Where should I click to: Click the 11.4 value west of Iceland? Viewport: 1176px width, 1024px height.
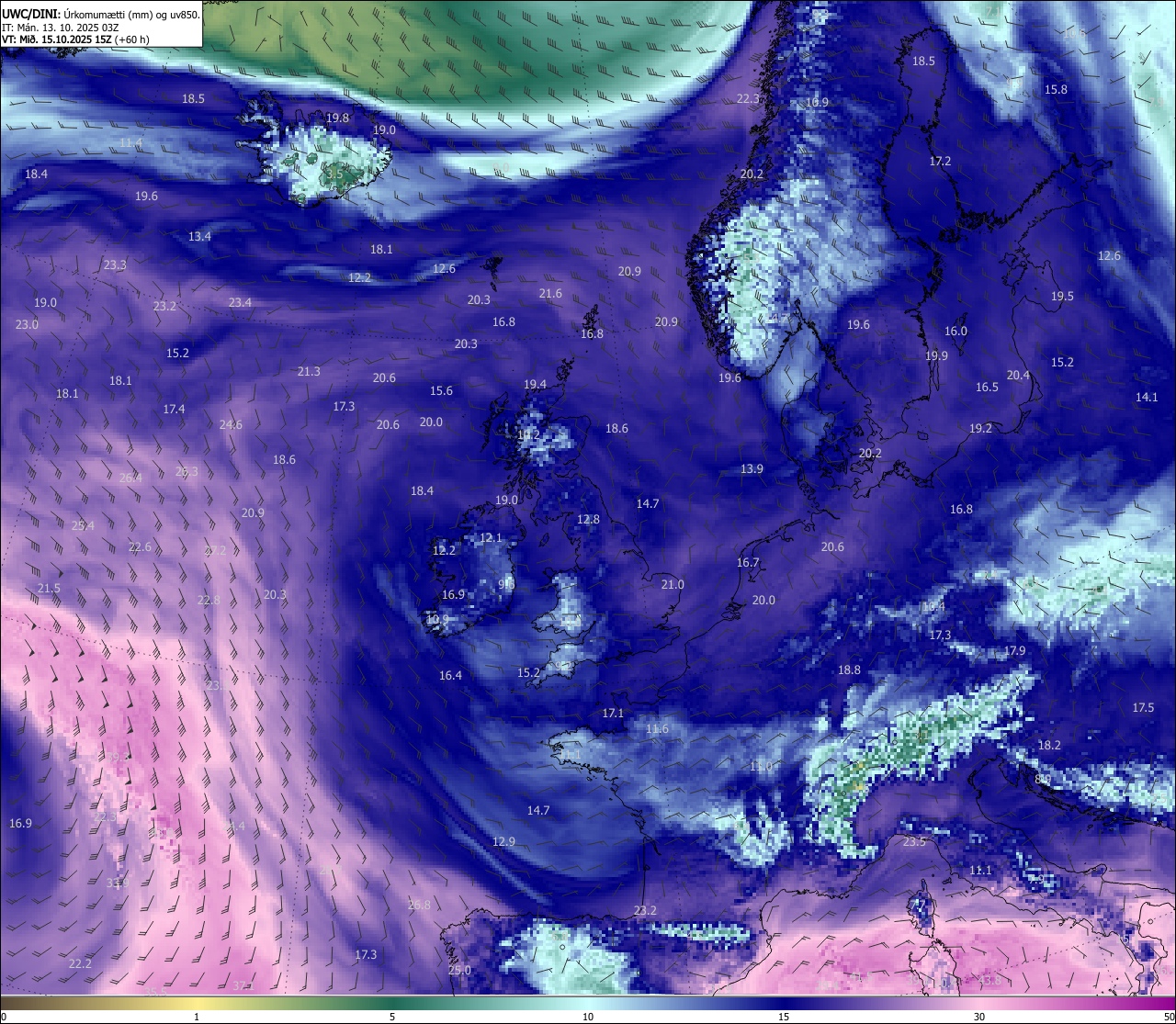[x=131, y=143]
